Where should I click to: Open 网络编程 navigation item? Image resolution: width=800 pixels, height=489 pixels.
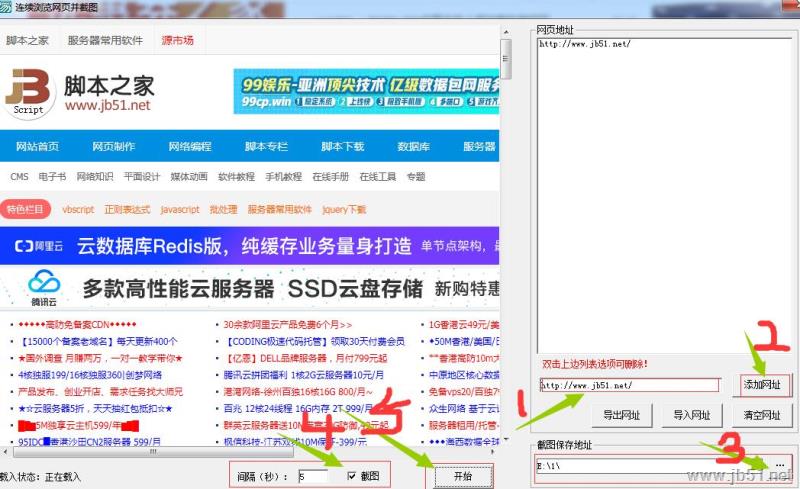point(190,146)
